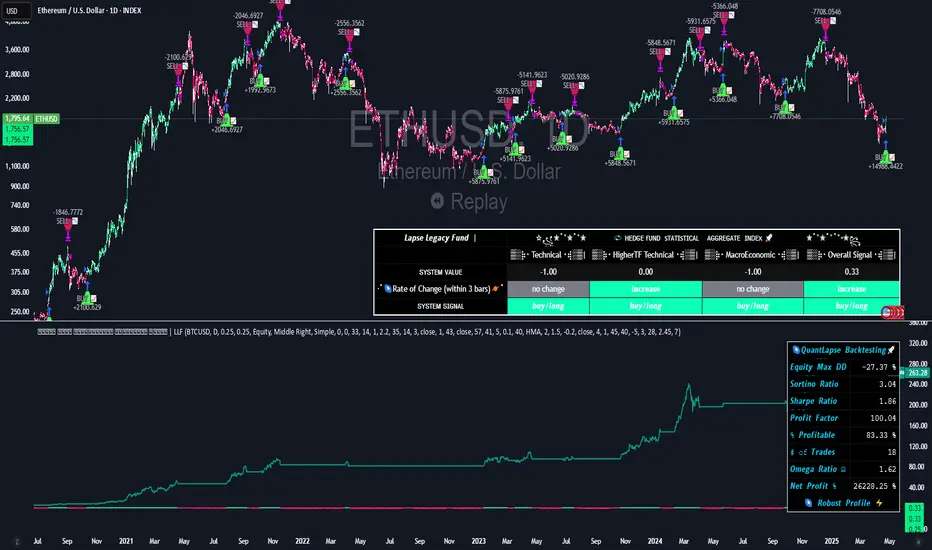The width and height of the screenshot is (932, 550).
Task: Click the buy/long signal under MacroEconomic
Action: (x=752, y=306)
